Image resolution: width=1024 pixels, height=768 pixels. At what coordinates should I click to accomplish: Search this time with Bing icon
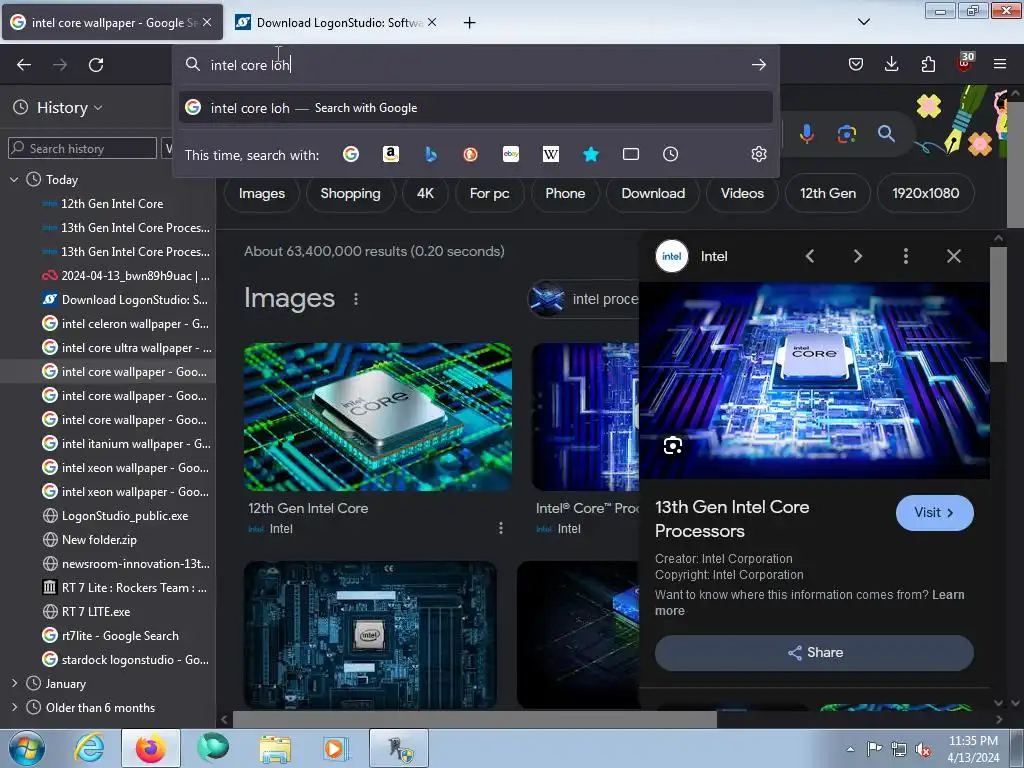[x=430, y=154]
